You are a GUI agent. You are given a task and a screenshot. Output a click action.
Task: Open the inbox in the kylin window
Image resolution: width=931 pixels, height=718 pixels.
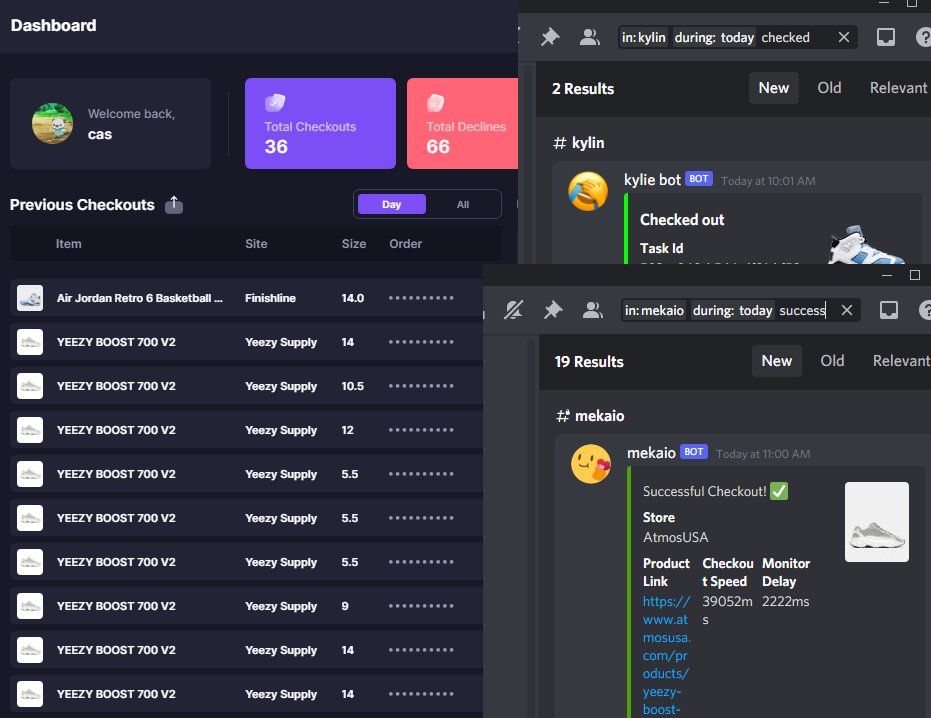[885, 35]
